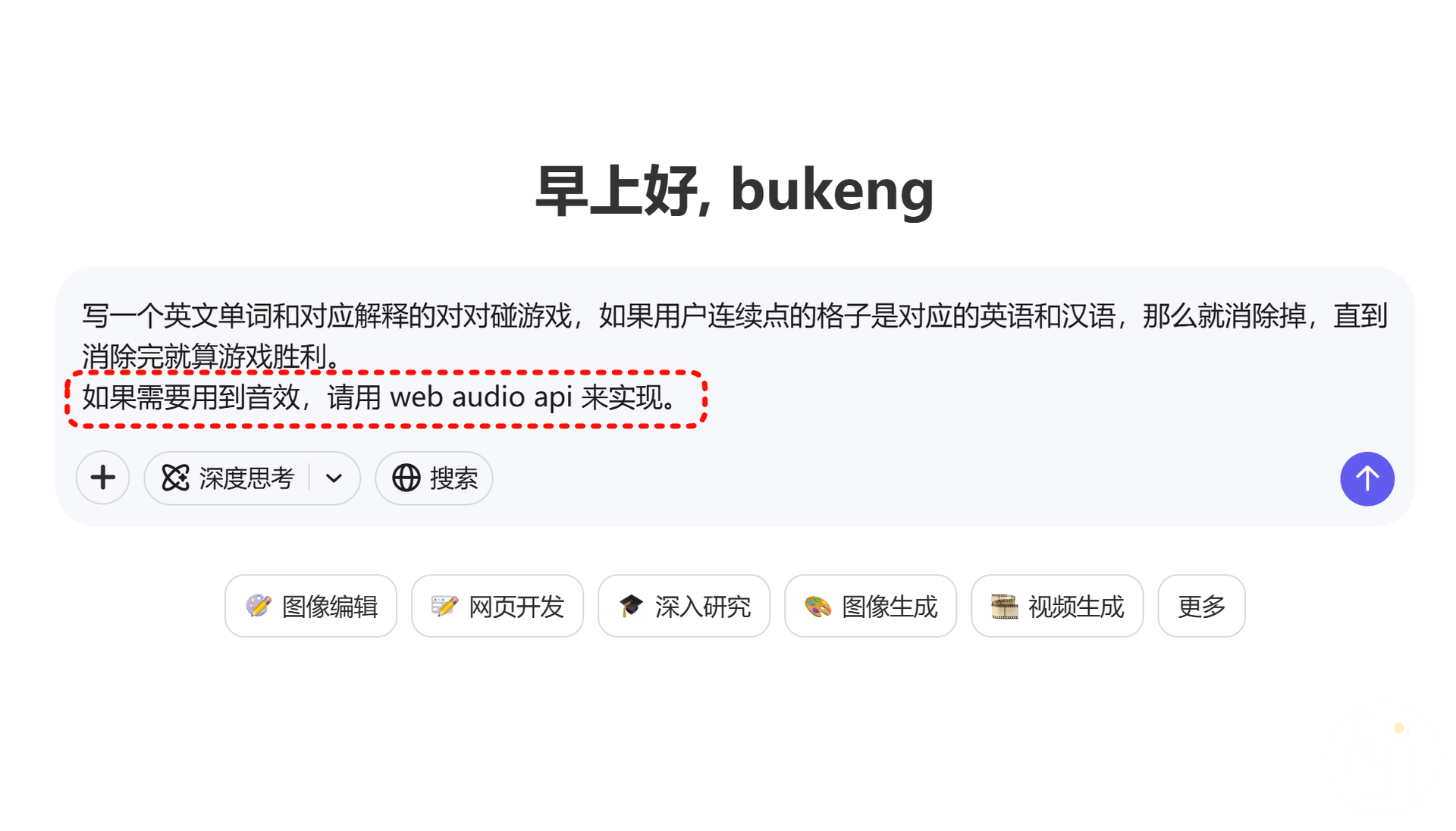Choose the 深入研究 mode label
The image size is (1456, 831).
coord(703,607)
